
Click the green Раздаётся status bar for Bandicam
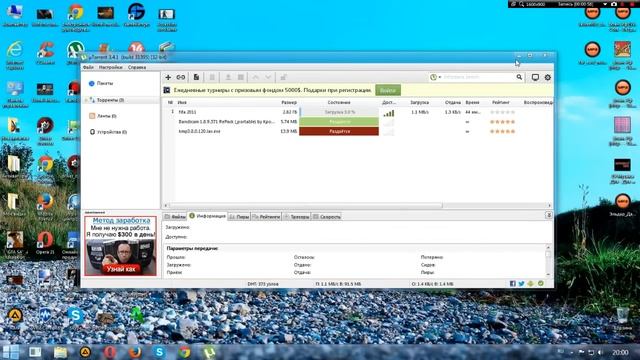pyautogui.click(x=339, y=122)
